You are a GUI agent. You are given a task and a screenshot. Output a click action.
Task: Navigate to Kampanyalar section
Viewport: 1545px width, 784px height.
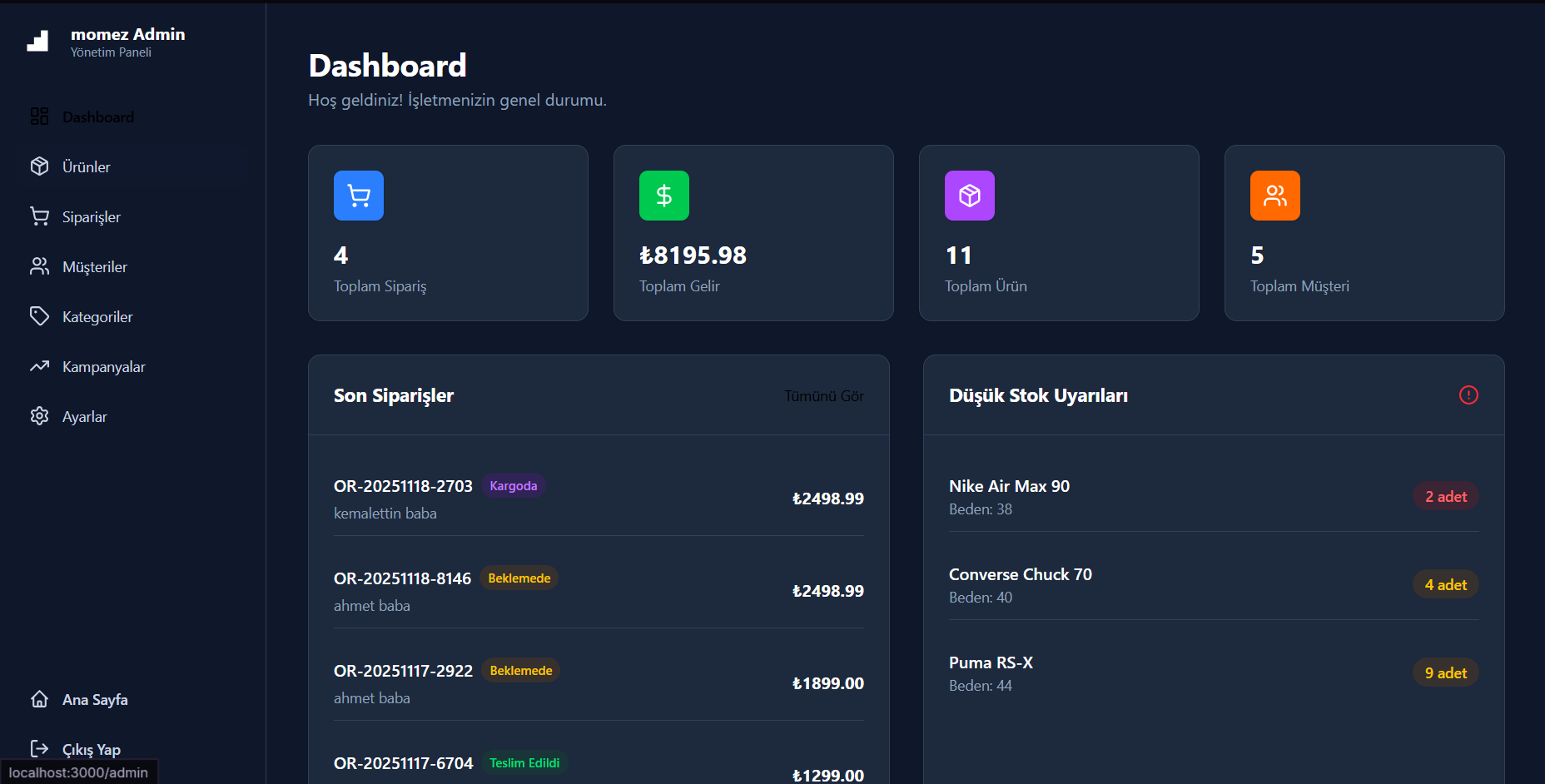pyautogui.click(x=103, y=367)
